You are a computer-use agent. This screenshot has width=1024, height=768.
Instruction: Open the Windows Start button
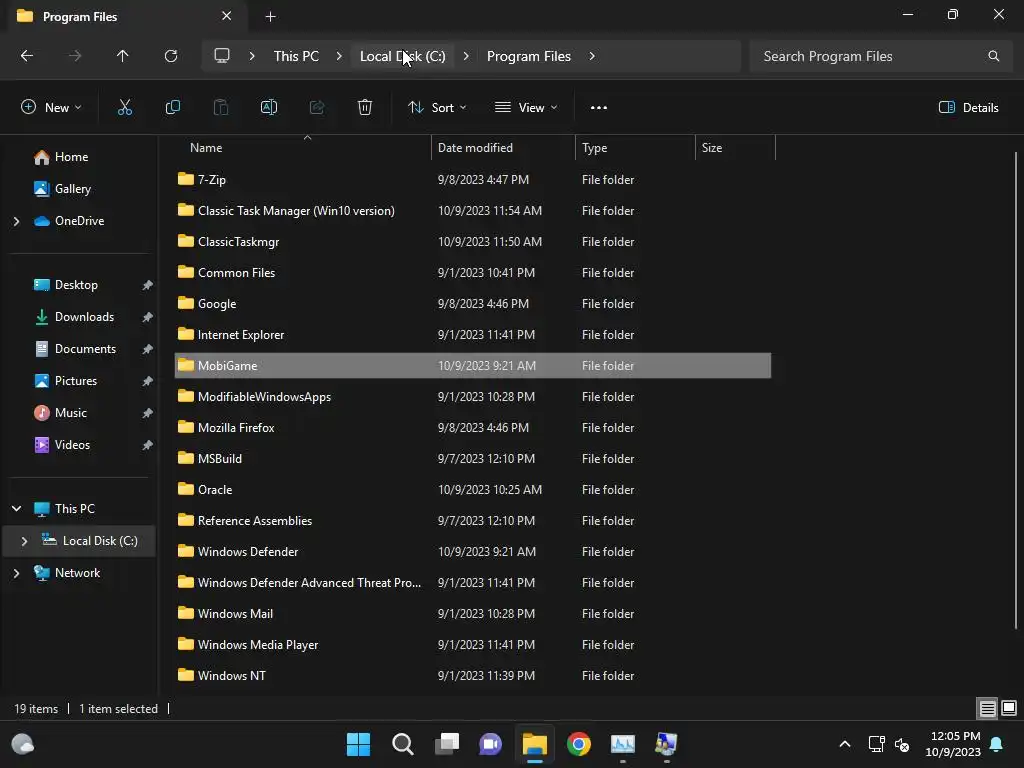[359, 744]
